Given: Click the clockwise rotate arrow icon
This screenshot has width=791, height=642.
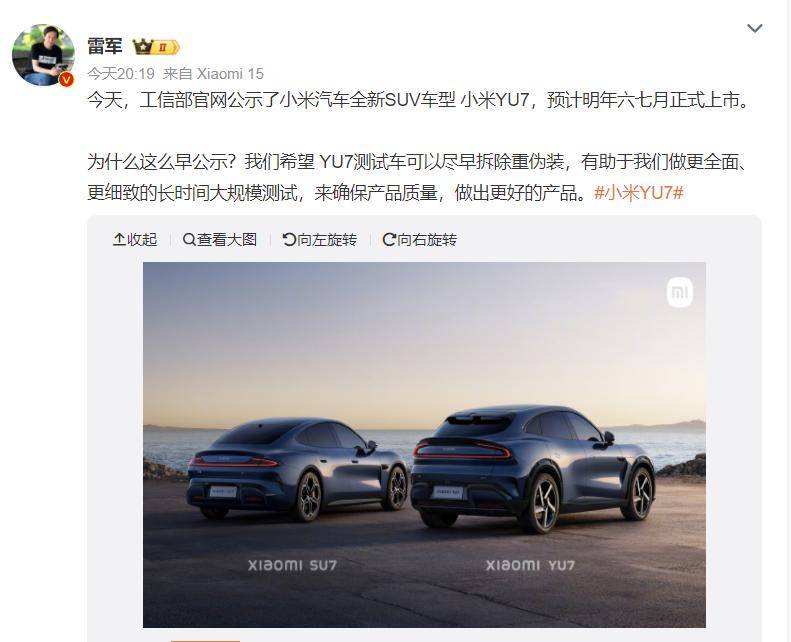Looking at the screenshot, I should [389, 240].
